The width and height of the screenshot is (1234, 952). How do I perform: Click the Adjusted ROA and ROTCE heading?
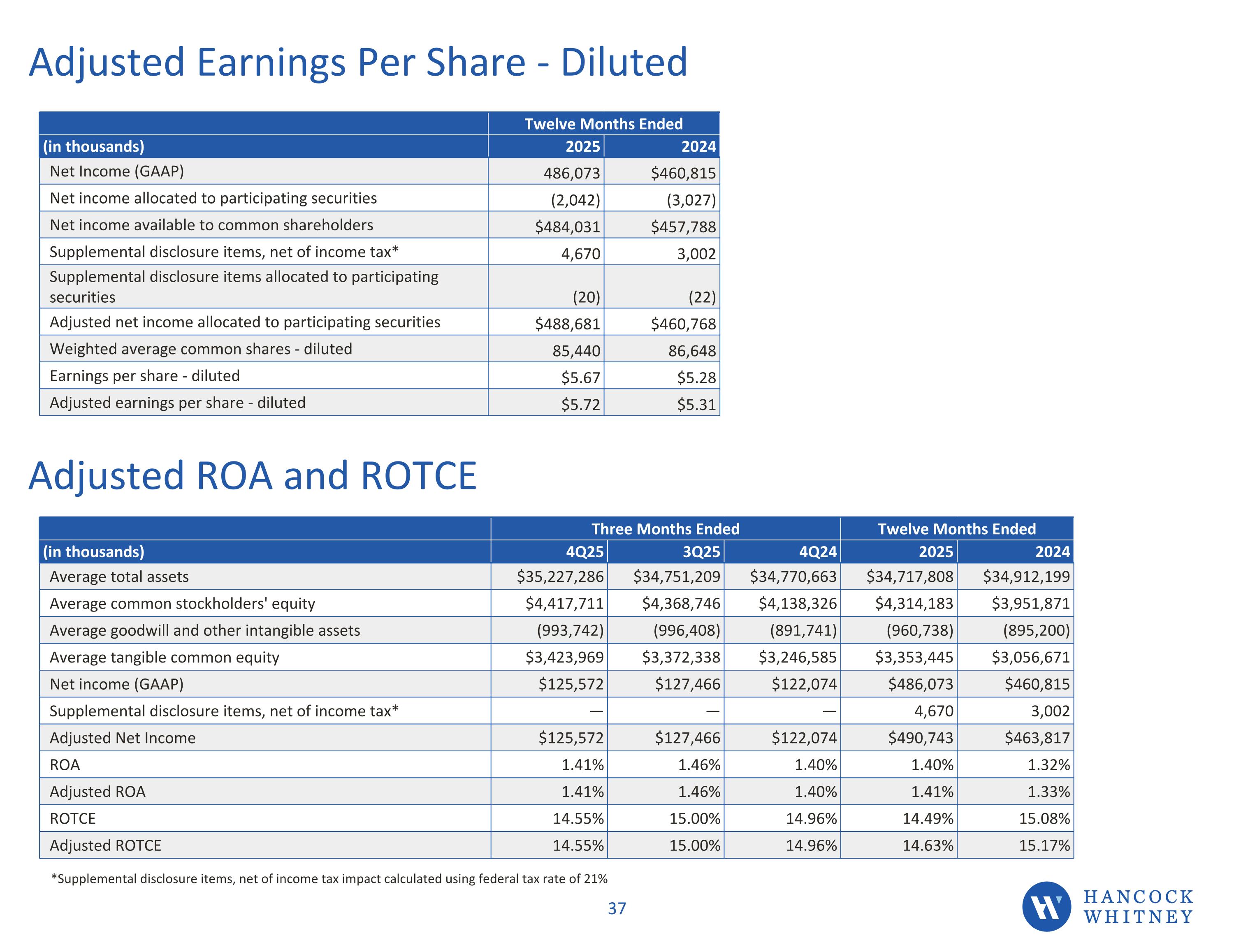click(x=253, y=476)
